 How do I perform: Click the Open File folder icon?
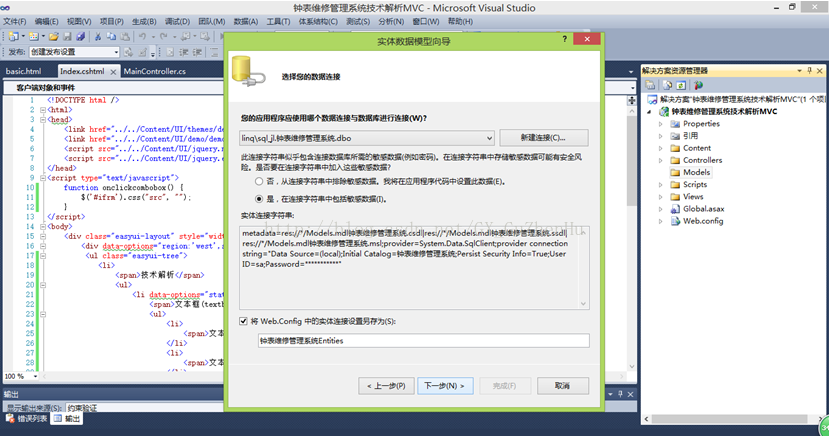pos(53,36)
